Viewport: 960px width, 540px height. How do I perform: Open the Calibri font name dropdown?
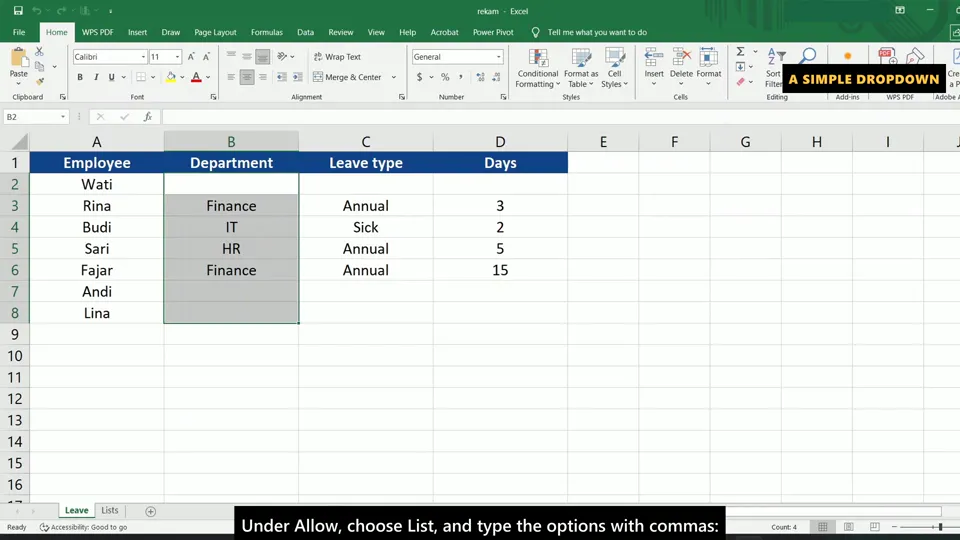(143, 57)
